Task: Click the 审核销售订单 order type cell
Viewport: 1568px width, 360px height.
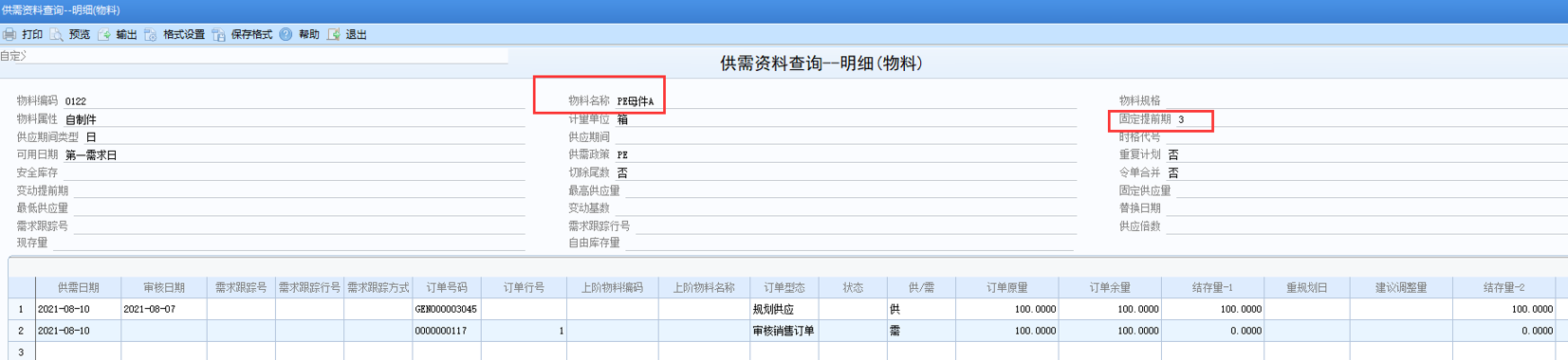Action: point(784,331)
